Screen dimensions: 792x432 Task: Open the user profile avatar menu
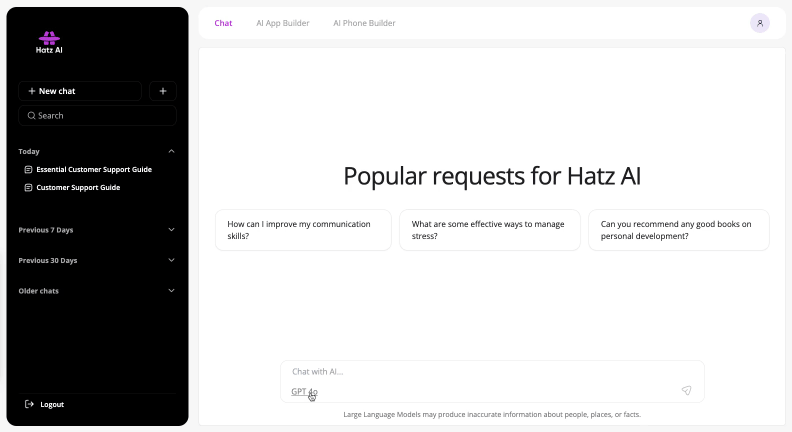pos(760,23)
